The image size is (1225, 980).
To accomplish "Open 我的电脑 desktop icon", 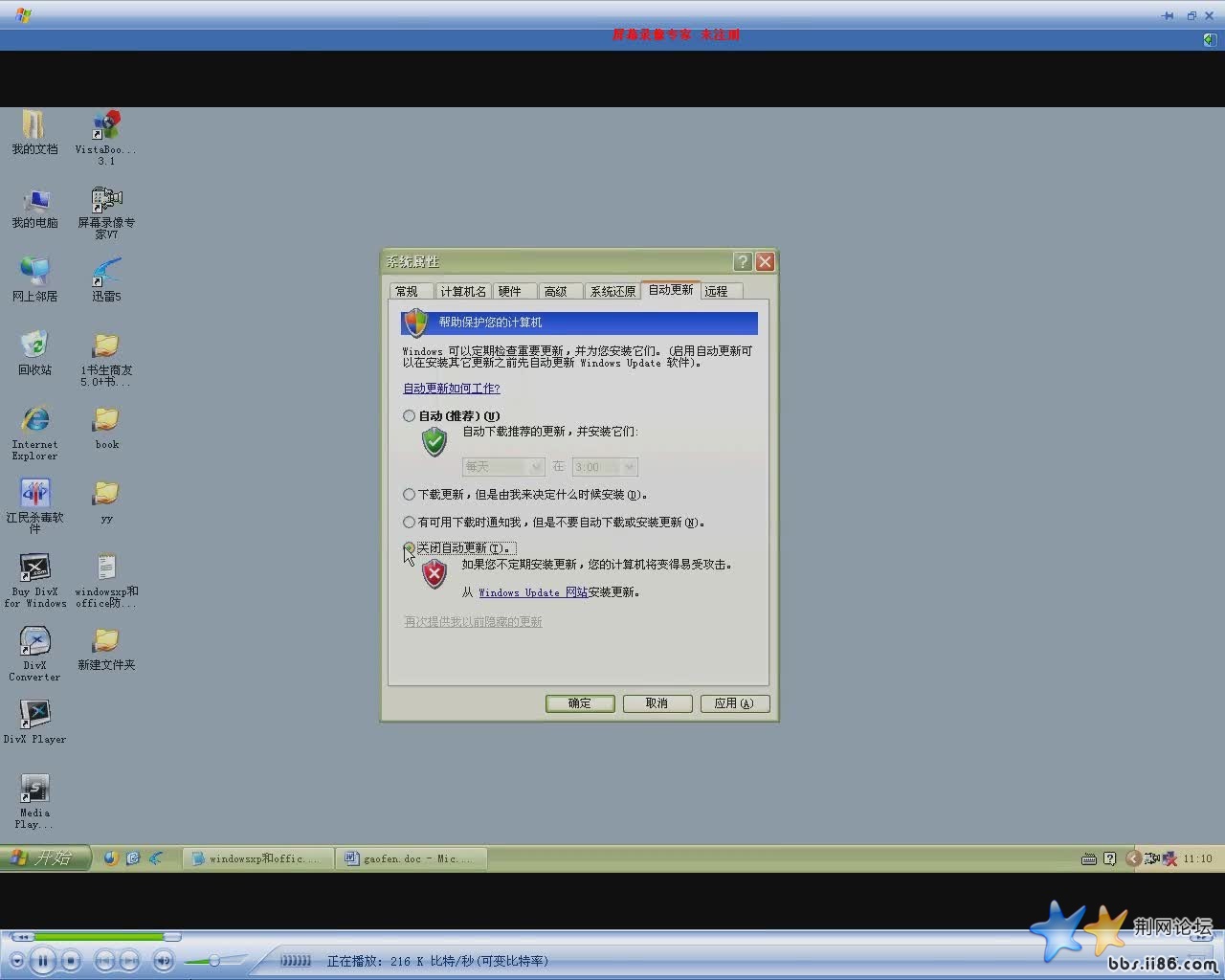I will pos(34,201).
